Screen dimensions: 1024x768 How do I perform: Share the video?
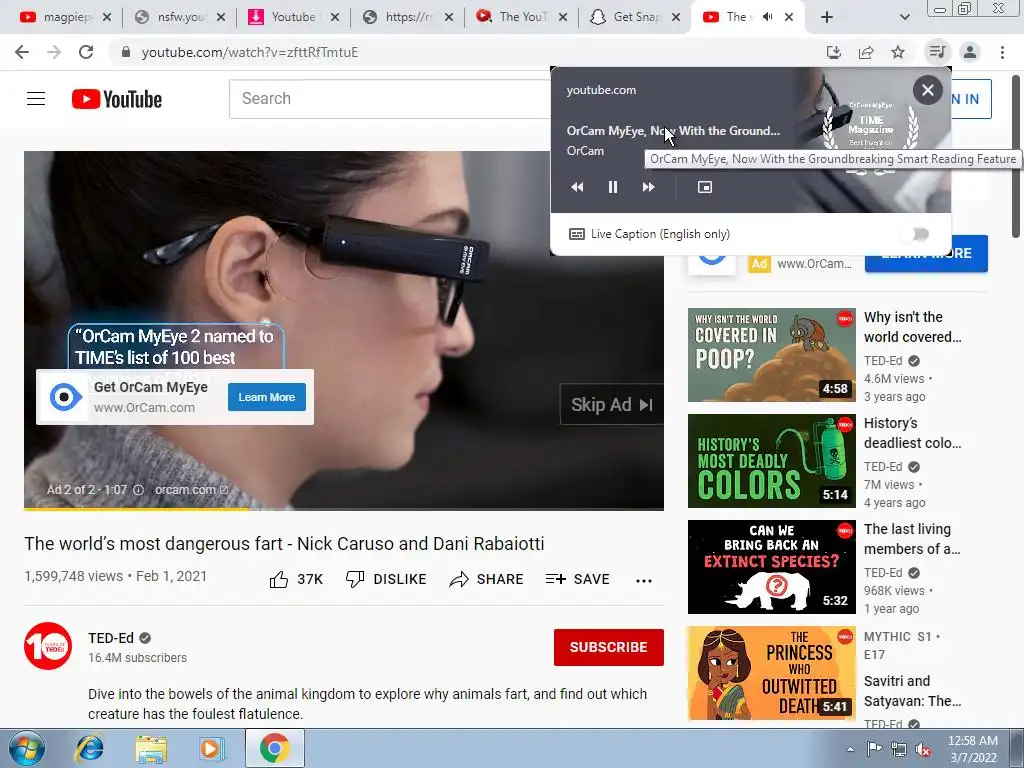[x=487, y=579]
